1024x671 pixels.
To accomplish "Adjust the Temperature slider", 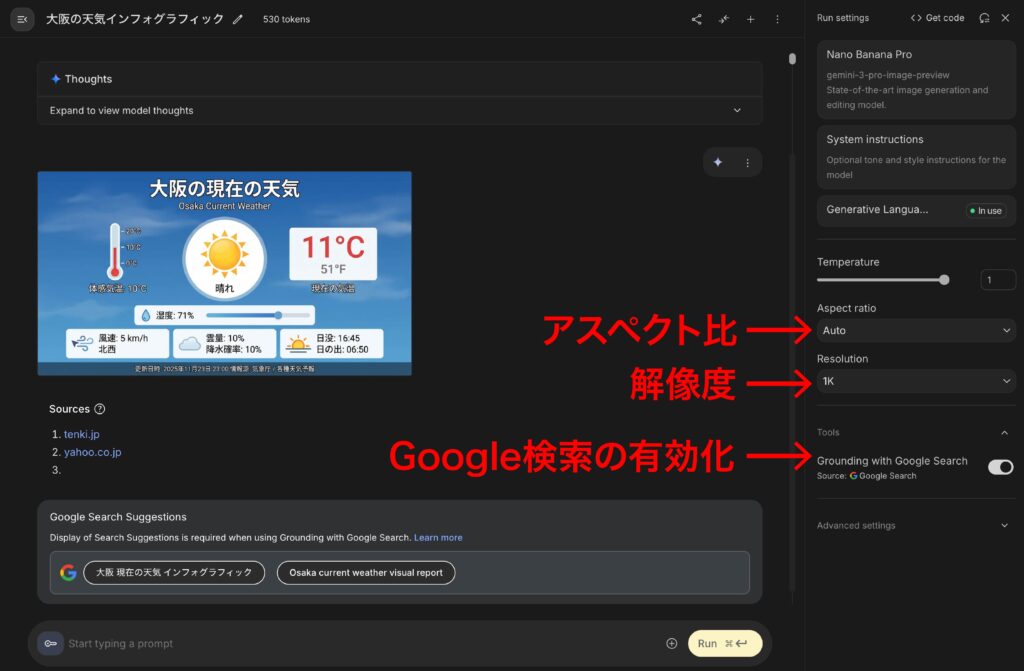I will 944,280.
